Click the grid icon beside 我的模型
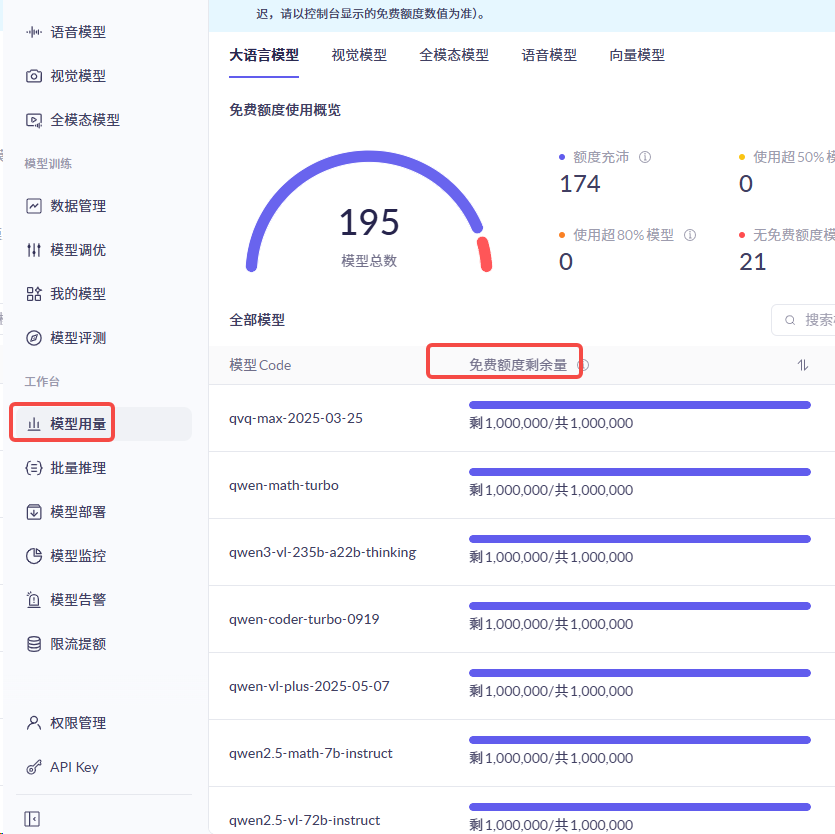Image resolution: width=835 pixels, height=834 pixels. click(34, 293)
